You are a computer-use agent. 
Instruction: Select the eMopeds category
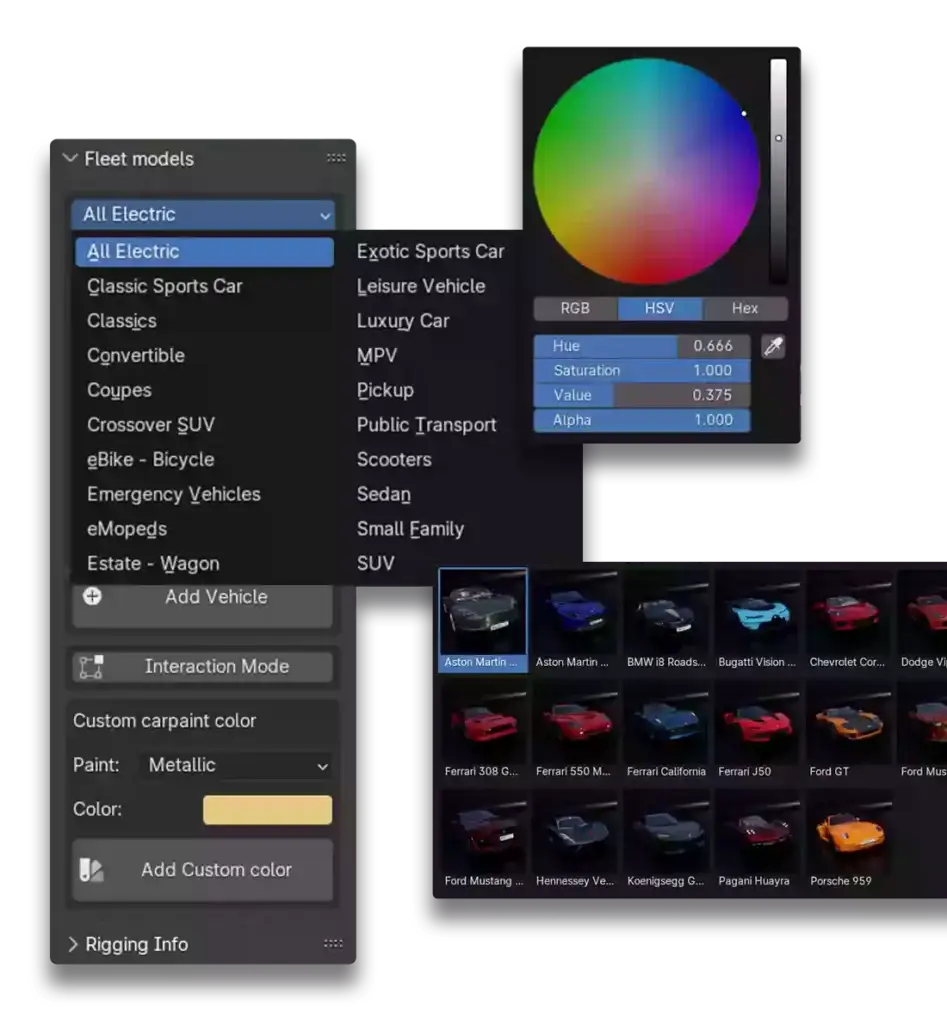(x=127, y=528)
